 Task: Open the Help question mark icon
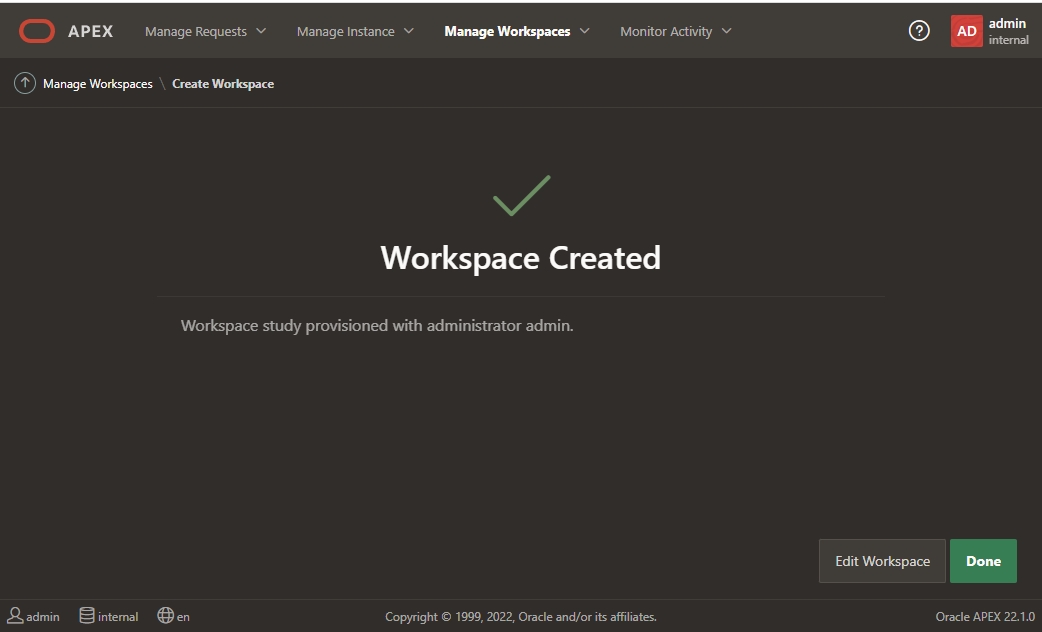pos(918,31)
